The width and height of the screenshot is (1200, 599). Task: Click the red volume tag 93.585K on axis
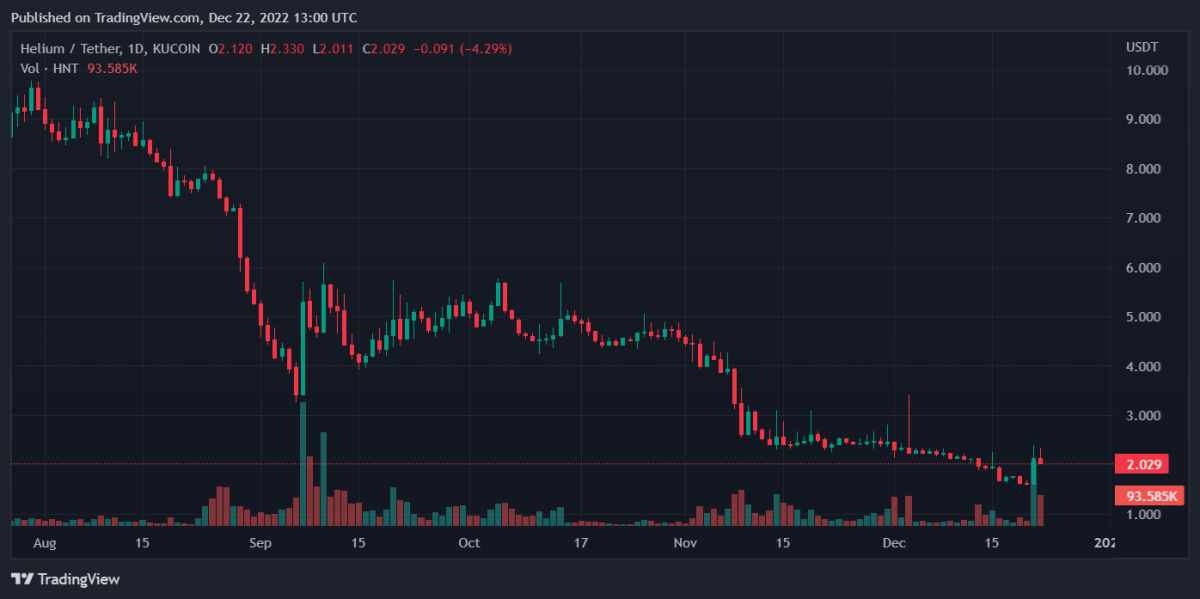point(1150,496)
